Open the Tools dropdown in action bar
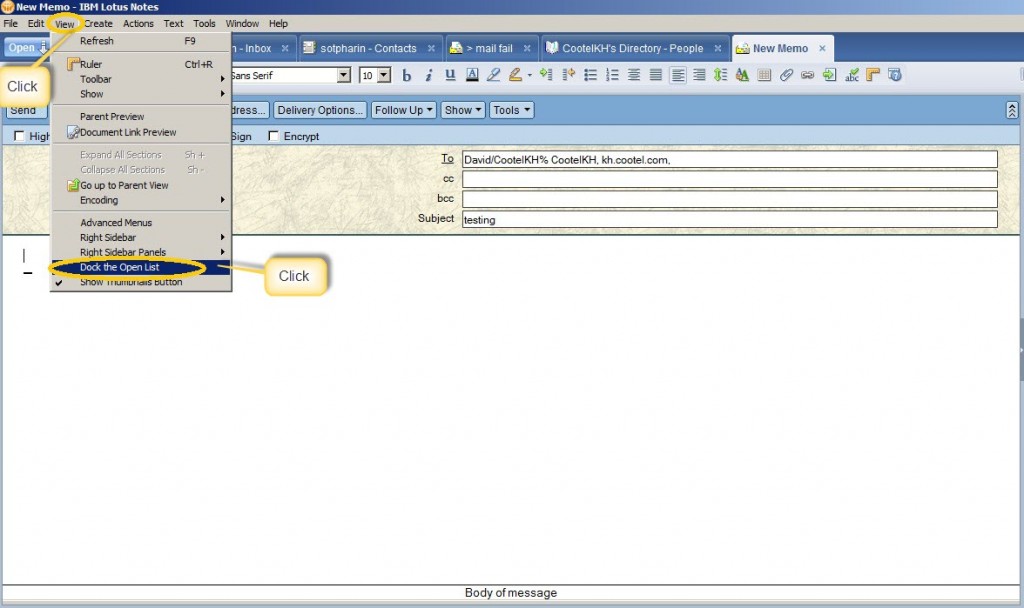Viewport: 1024px width, 608px height. point(511,110)
